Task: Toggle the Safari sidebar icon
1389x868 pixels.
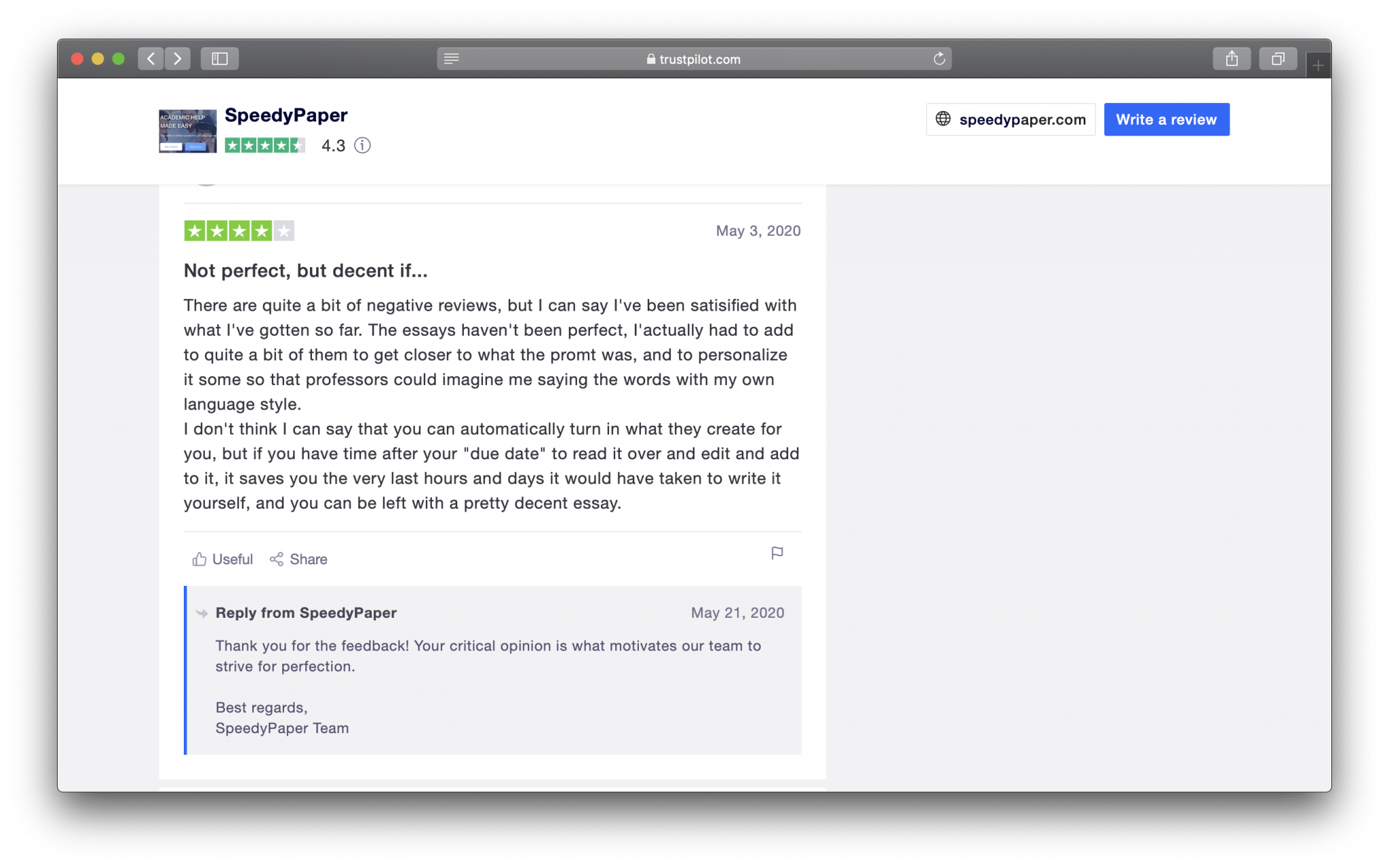Action: (219, 59)
